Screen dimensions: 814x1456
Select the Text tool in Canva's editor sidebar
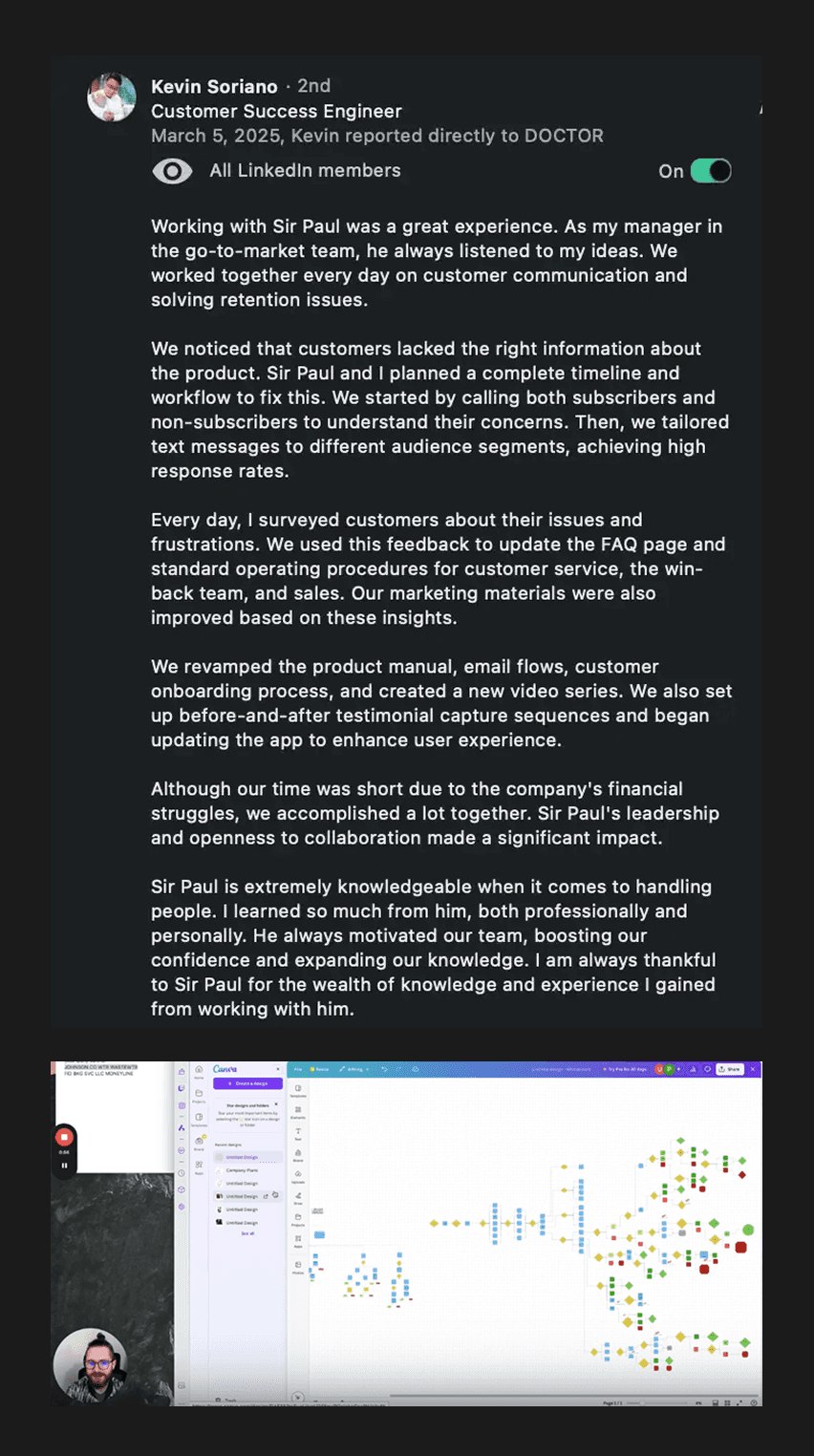[298, 1133]
